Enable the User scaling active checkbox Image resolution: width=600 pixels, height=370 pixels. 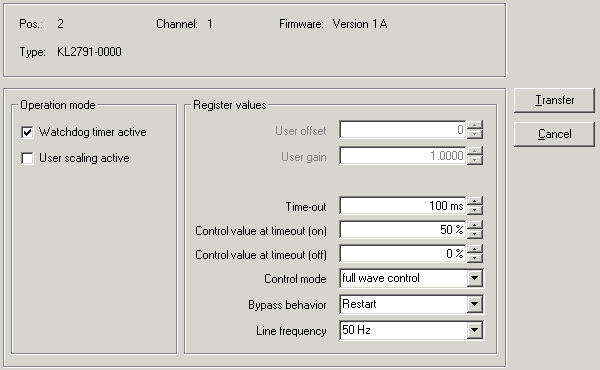[x=27, y=158]
